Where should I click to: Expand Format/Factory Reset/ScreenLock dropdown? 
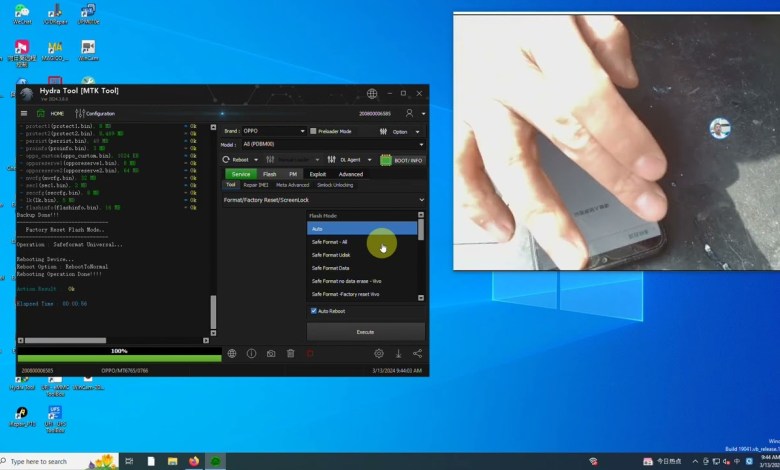[x=323, y=200]
